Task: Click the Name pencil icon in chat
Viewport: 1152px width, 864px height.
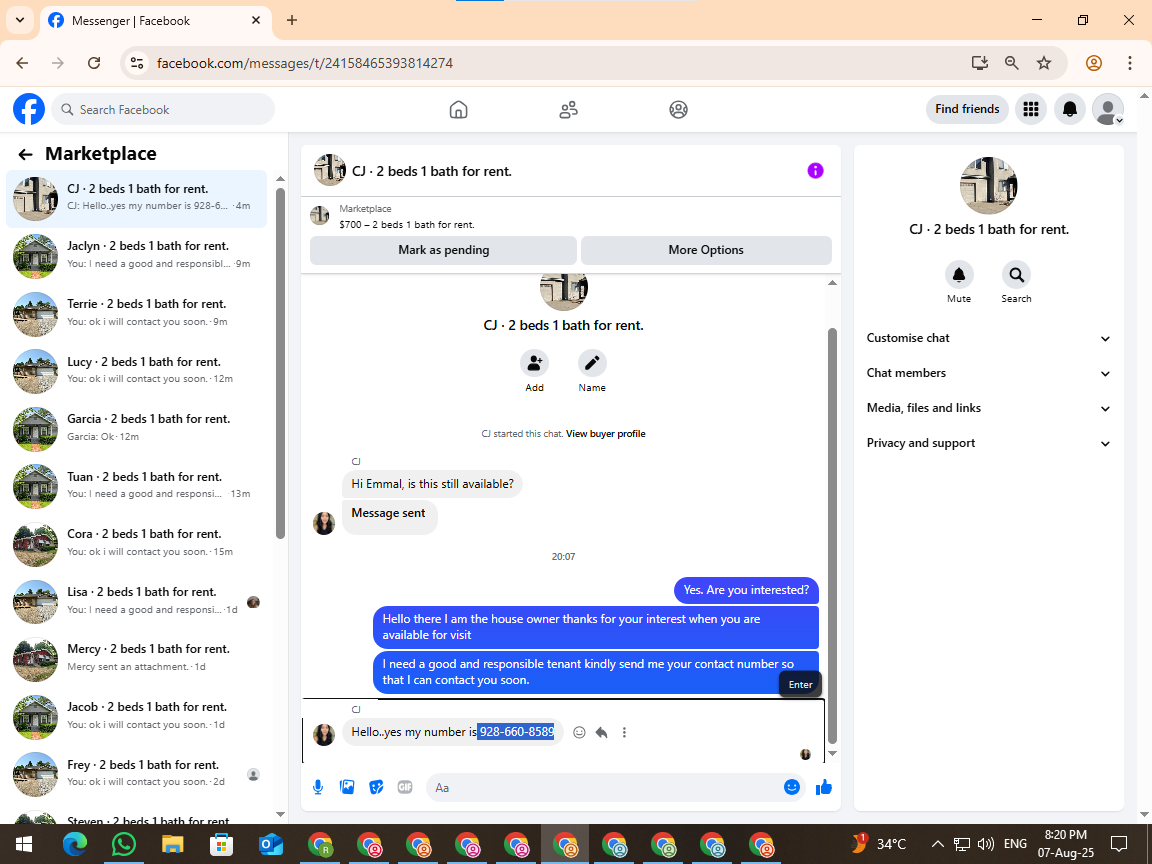Action: (x=592, y=363)
